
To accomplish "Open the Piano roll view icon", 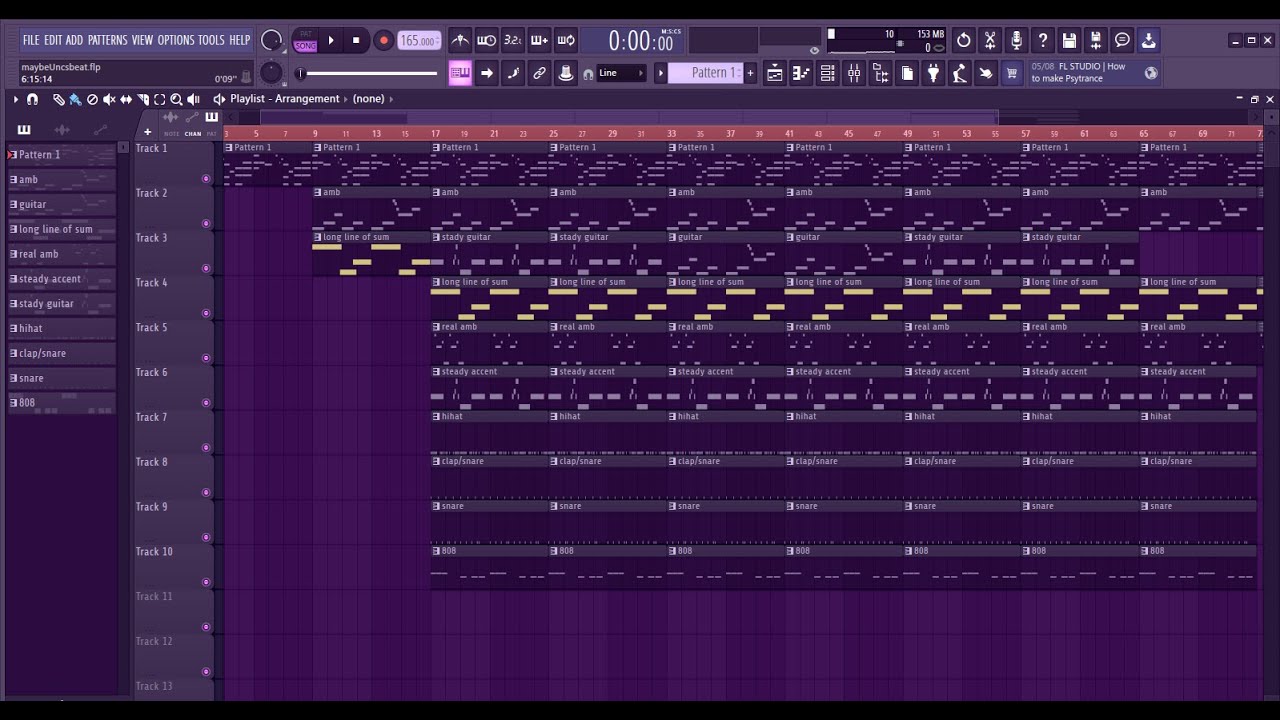I will pyautogui.click(x=801, y=73).
